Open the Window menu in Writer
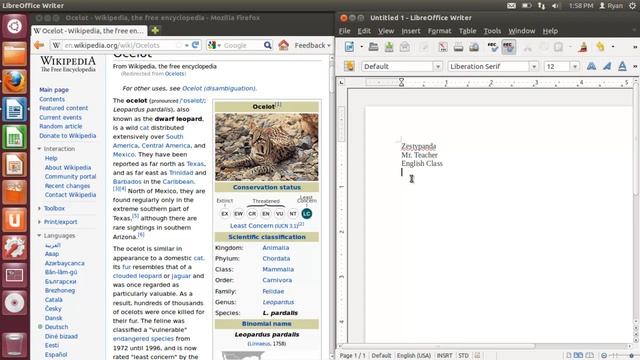 click(522, 31)
